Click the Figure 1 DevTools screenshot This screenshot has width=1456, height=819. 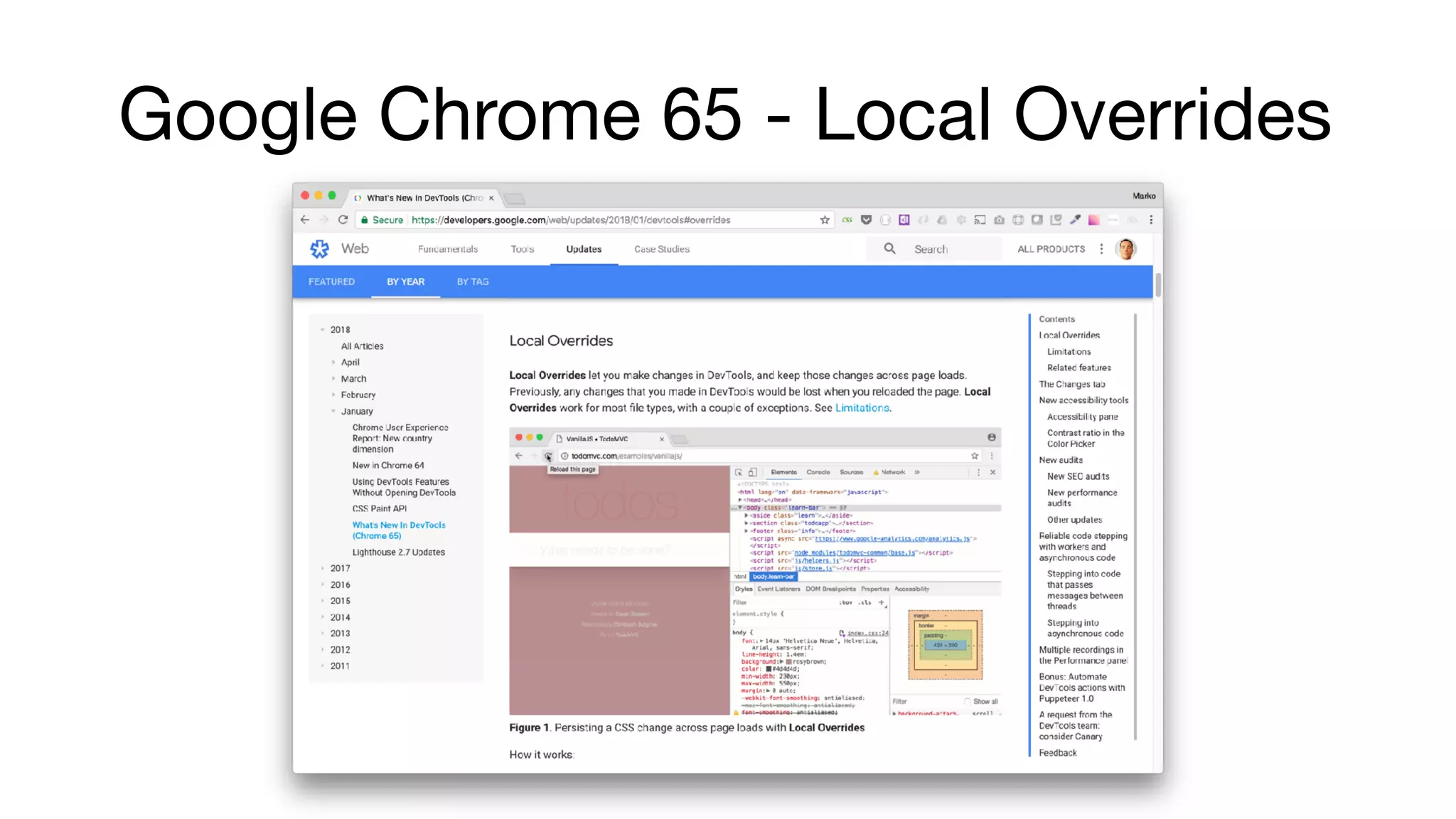[755, 572]
